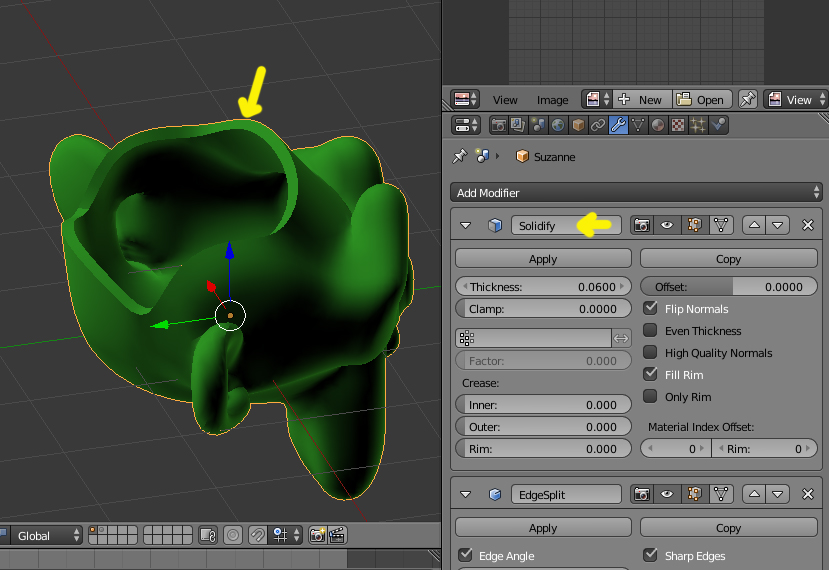Image resolution: width=829 pixels, height=570 pixels.
Task: Pin the image in the image editor header
Action: coord(748,99)
